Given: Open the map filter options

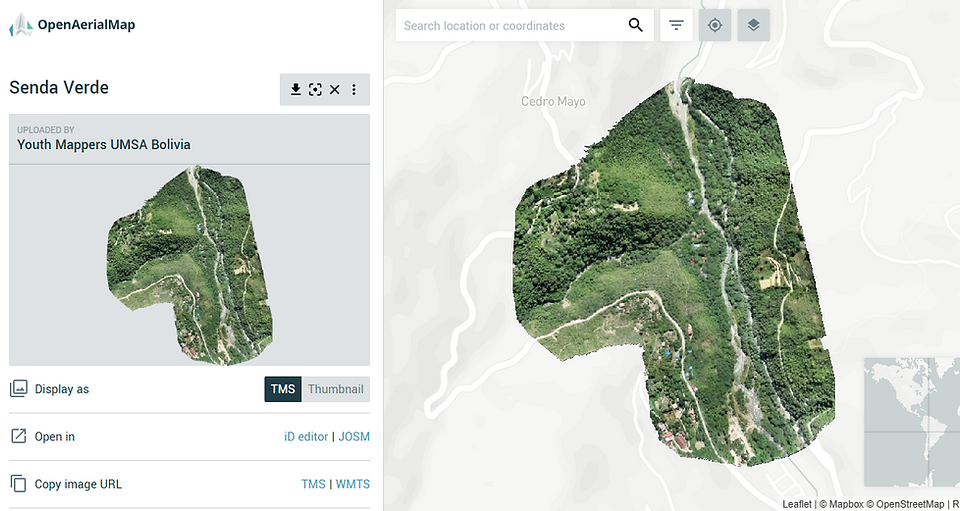Looking at the screenshot, I should 676,25.
